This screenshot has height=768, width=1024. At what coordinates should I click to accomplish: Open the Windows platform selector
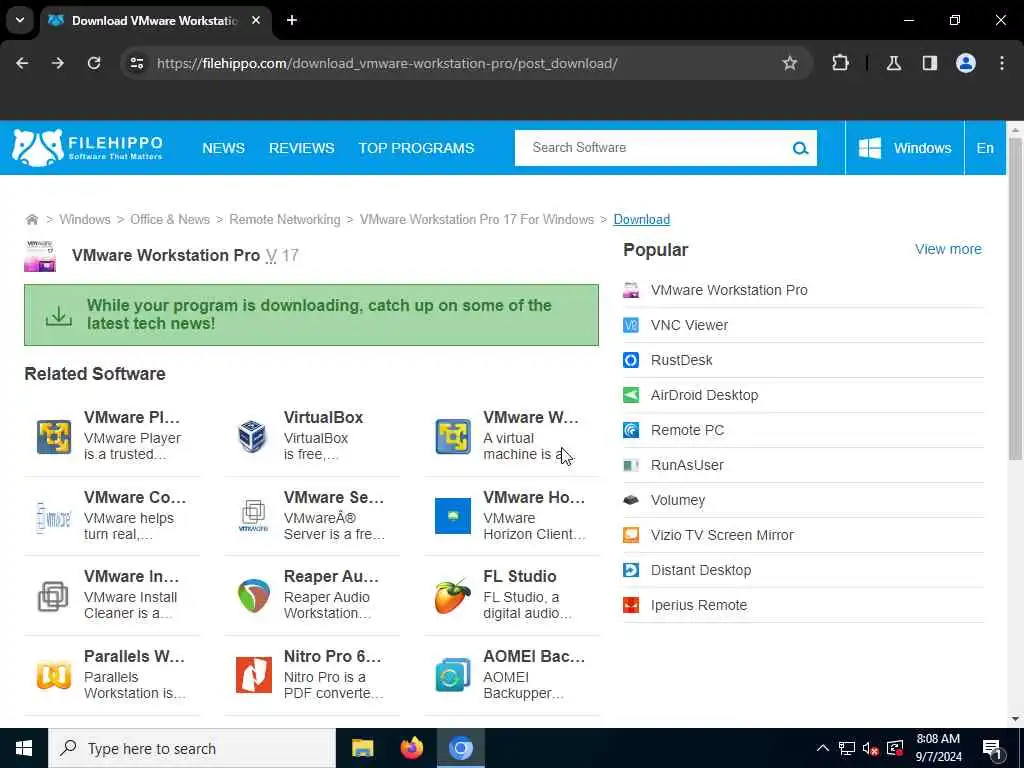pos(904,148)
